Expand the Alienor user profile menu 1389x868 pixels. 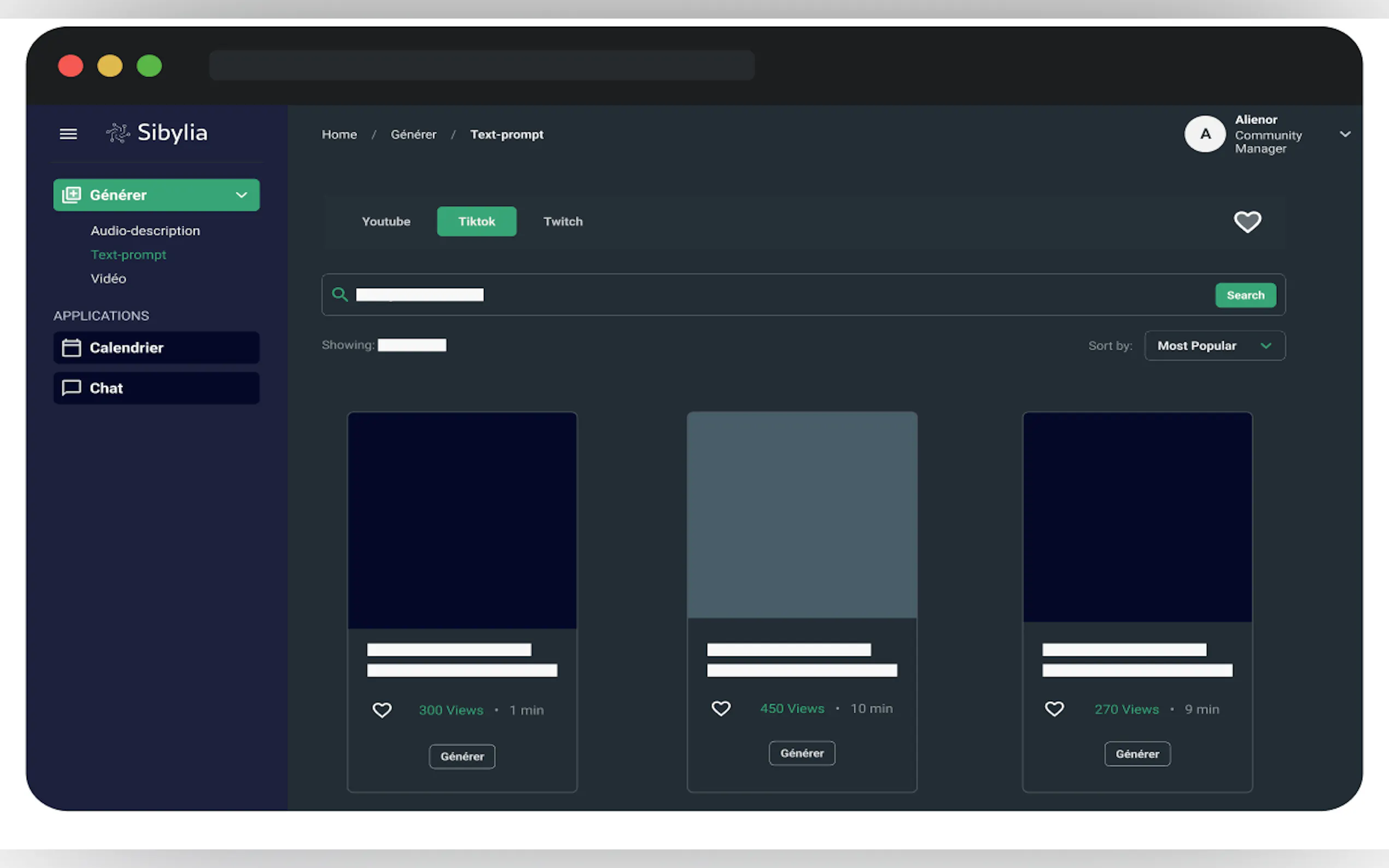(1344, 134)
